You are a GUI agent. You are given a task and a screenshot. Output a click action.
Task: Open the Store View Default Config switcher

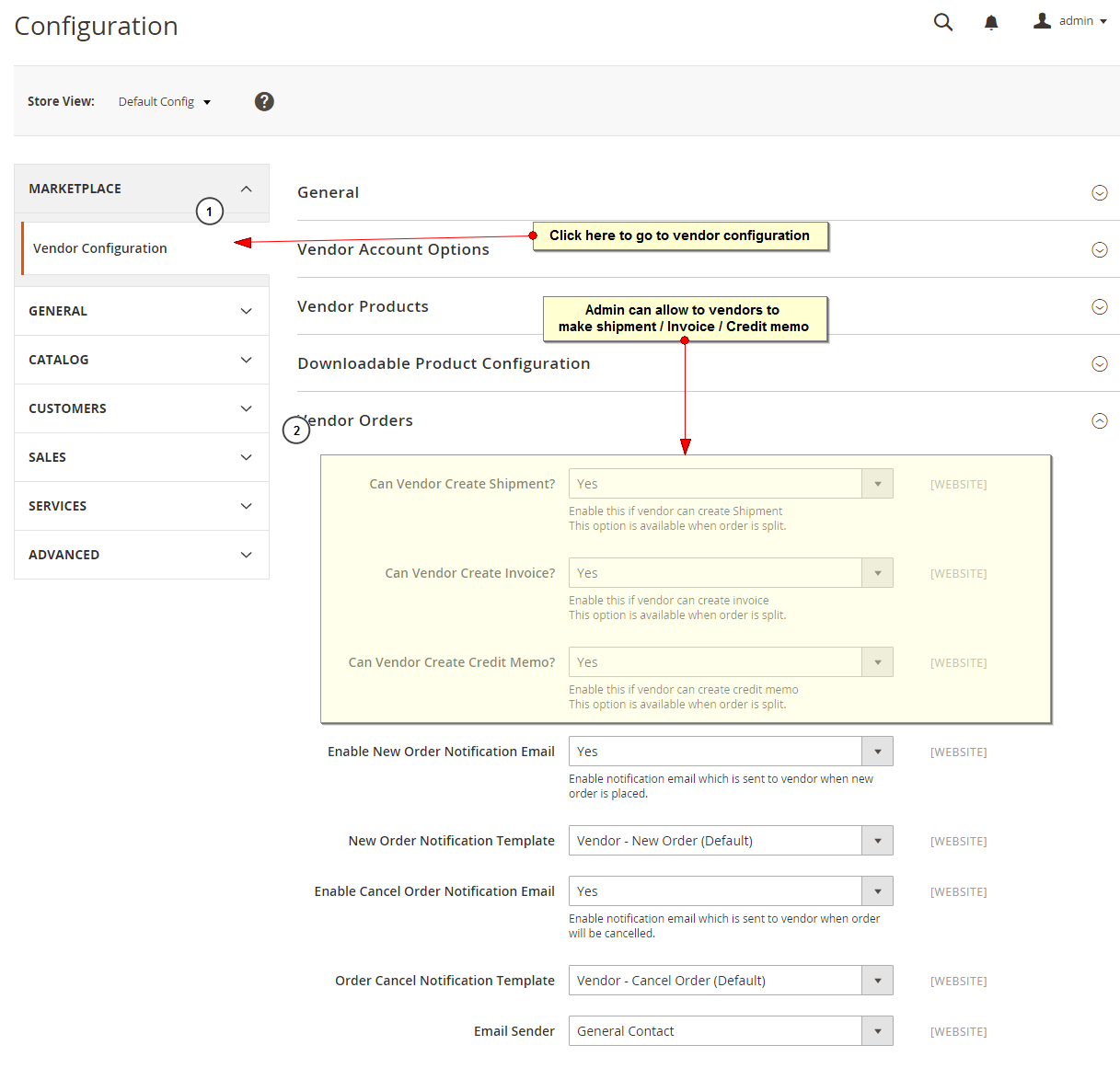(164, 102)
